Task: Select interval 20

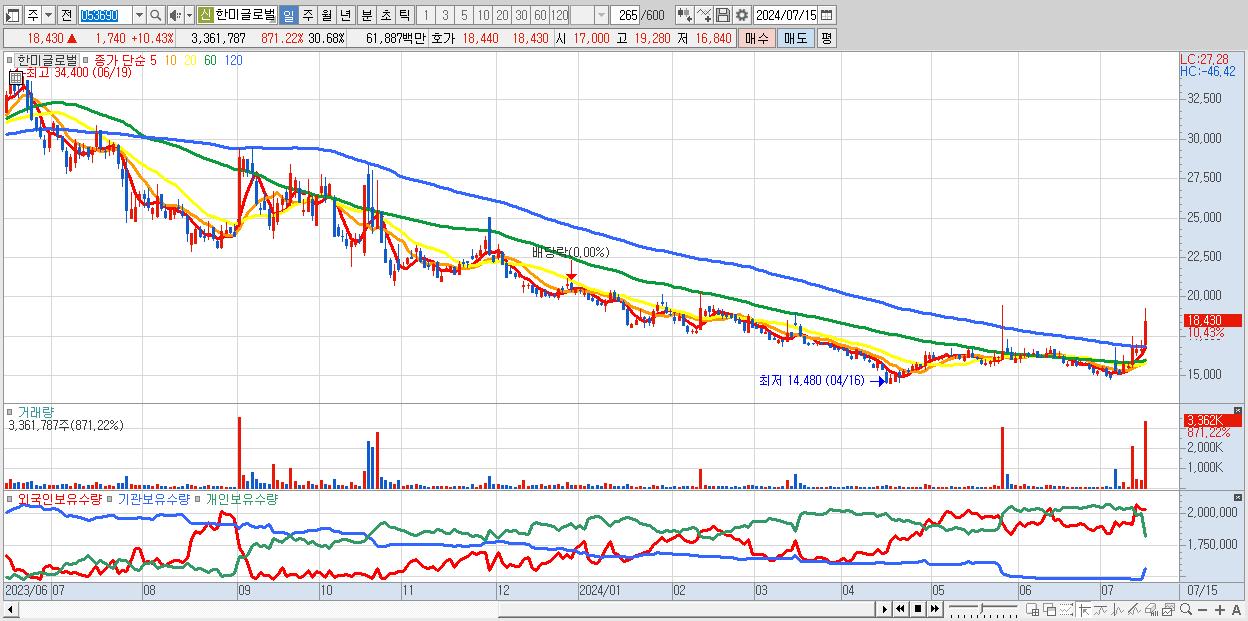Action: (502, 15)
